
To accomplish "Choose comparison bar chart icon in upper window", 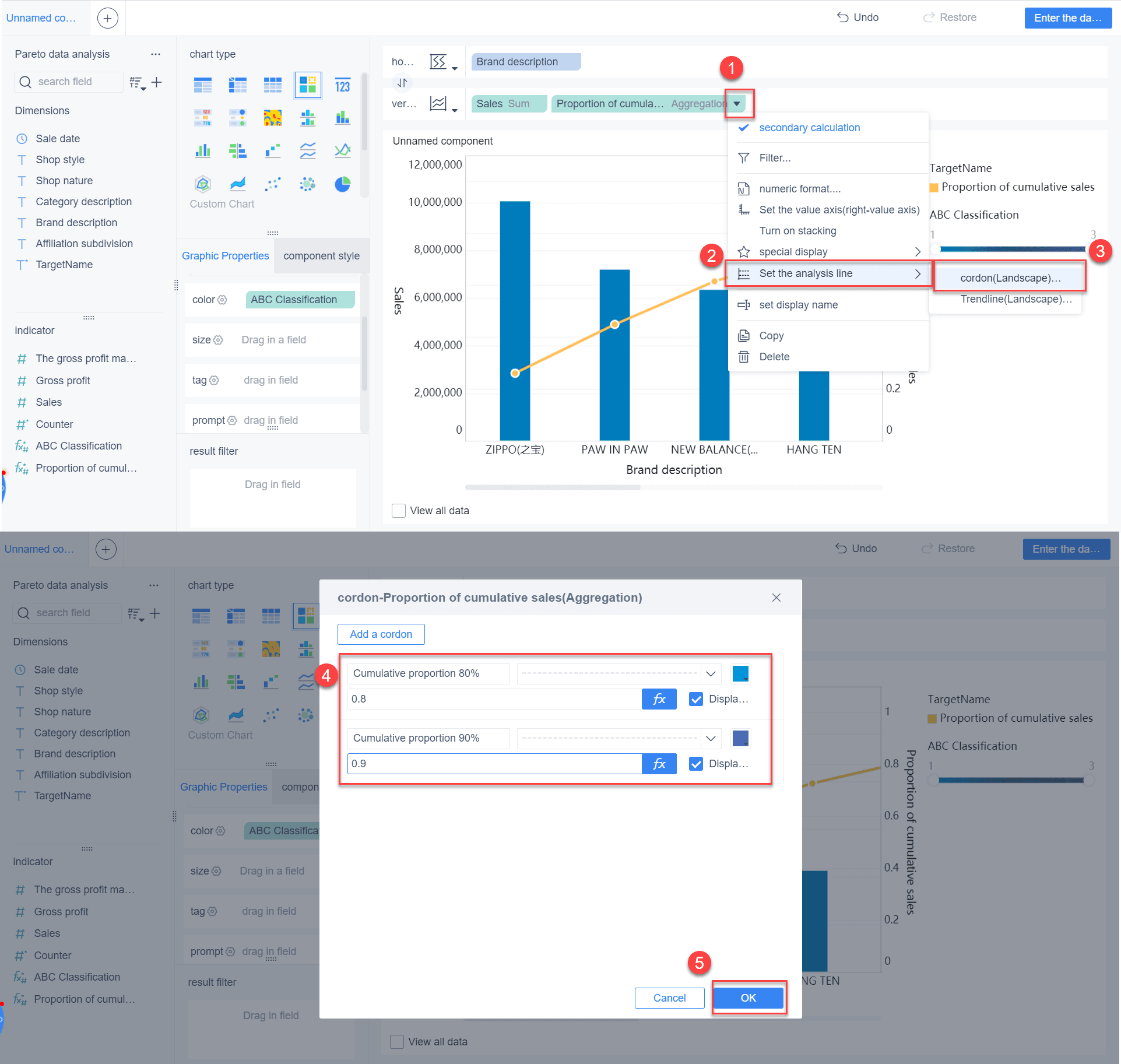I will pos(237,151).
